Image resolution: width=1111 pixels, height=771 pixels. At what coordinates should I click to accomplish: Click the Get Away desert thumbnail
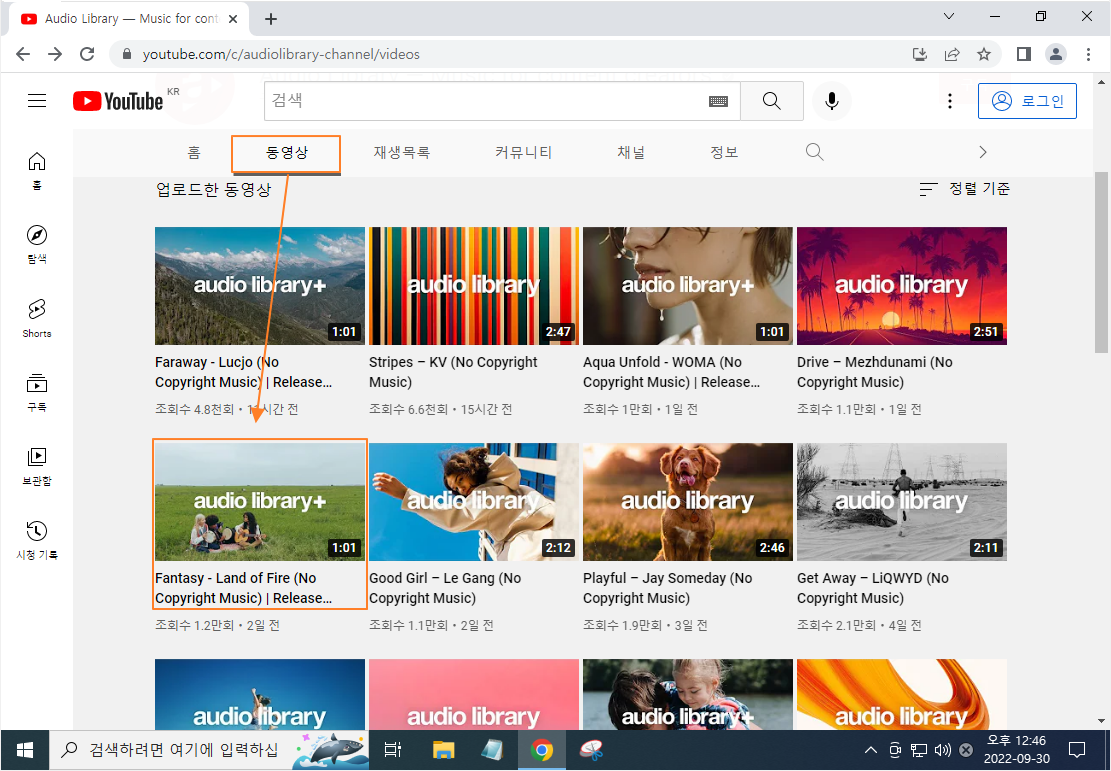[902, 502]
